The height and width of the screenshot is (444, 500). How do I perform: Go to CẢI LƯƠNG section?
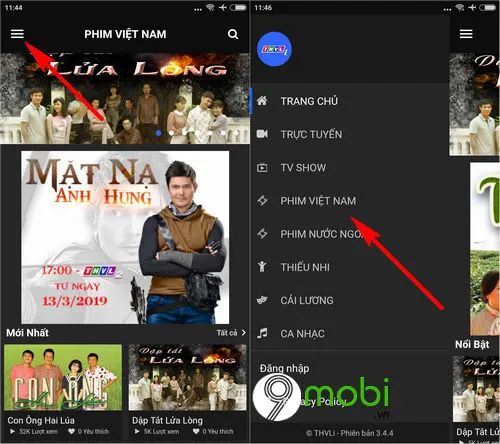[350, 300]
